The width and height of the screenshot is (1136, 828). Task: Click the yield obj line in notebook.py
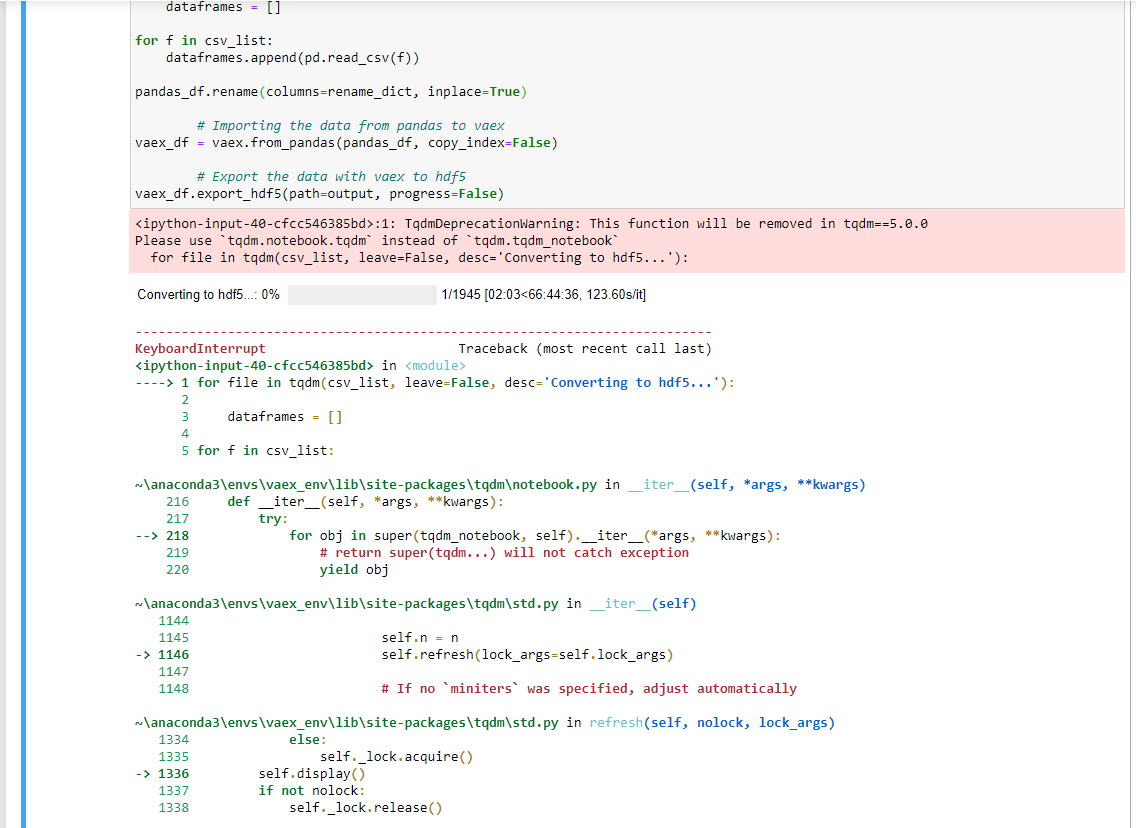pos(355,569)
